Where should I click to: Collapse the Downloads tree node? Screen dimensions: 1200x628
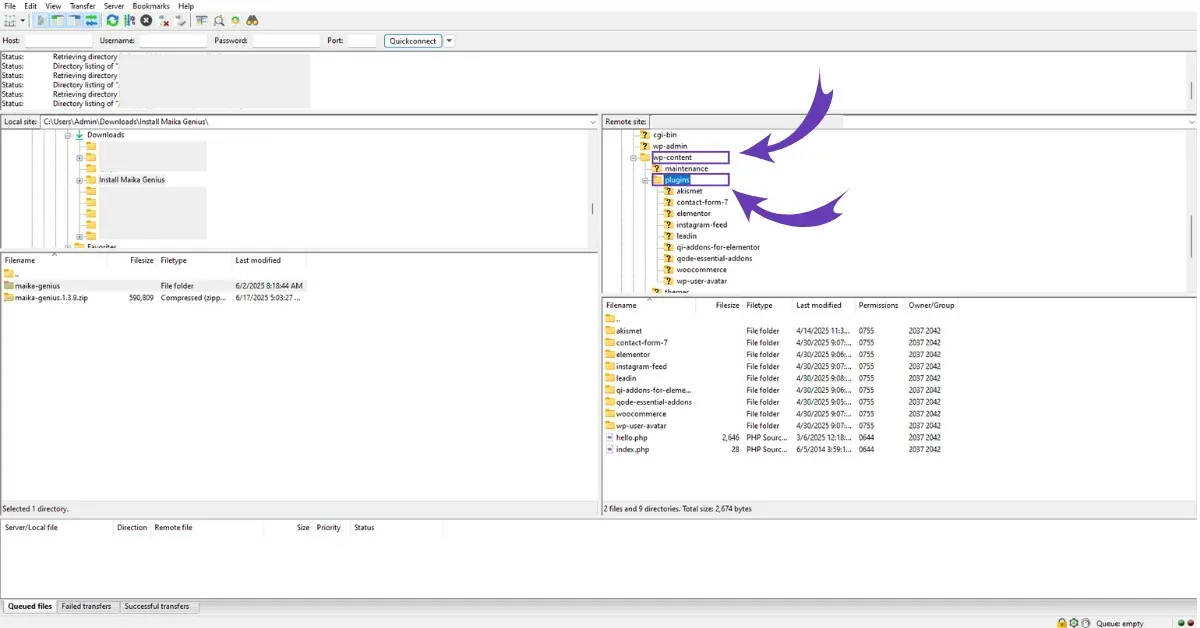coord(68,135)
